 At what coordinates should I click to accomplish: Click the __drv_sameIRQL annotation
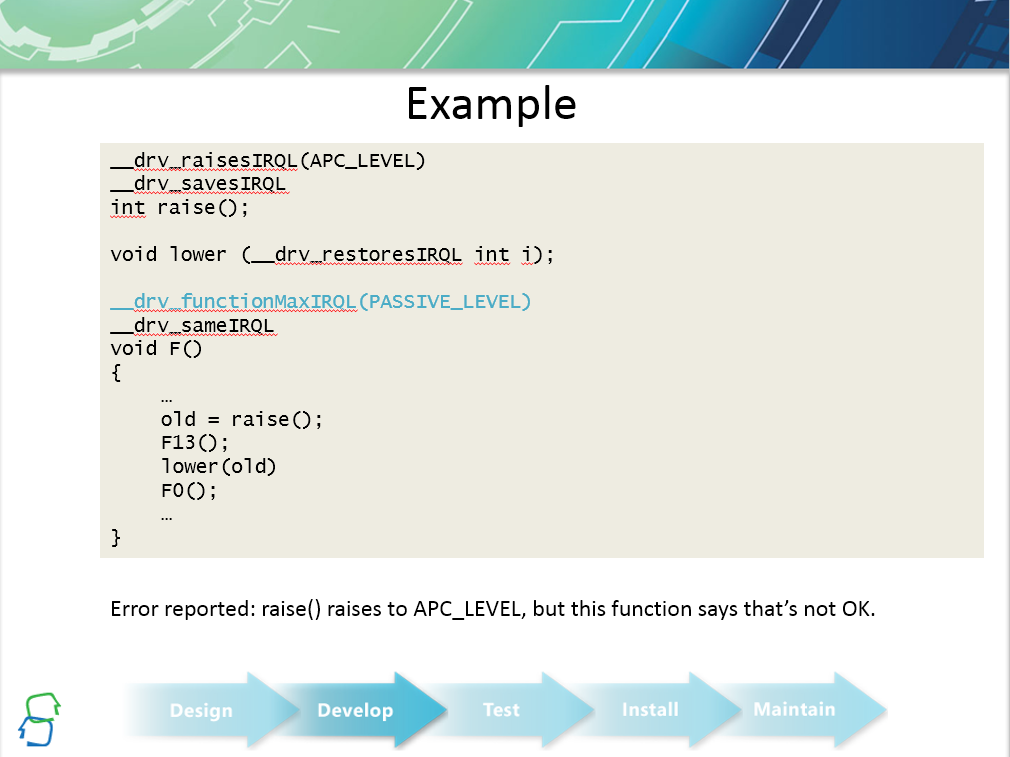(192, 326)
